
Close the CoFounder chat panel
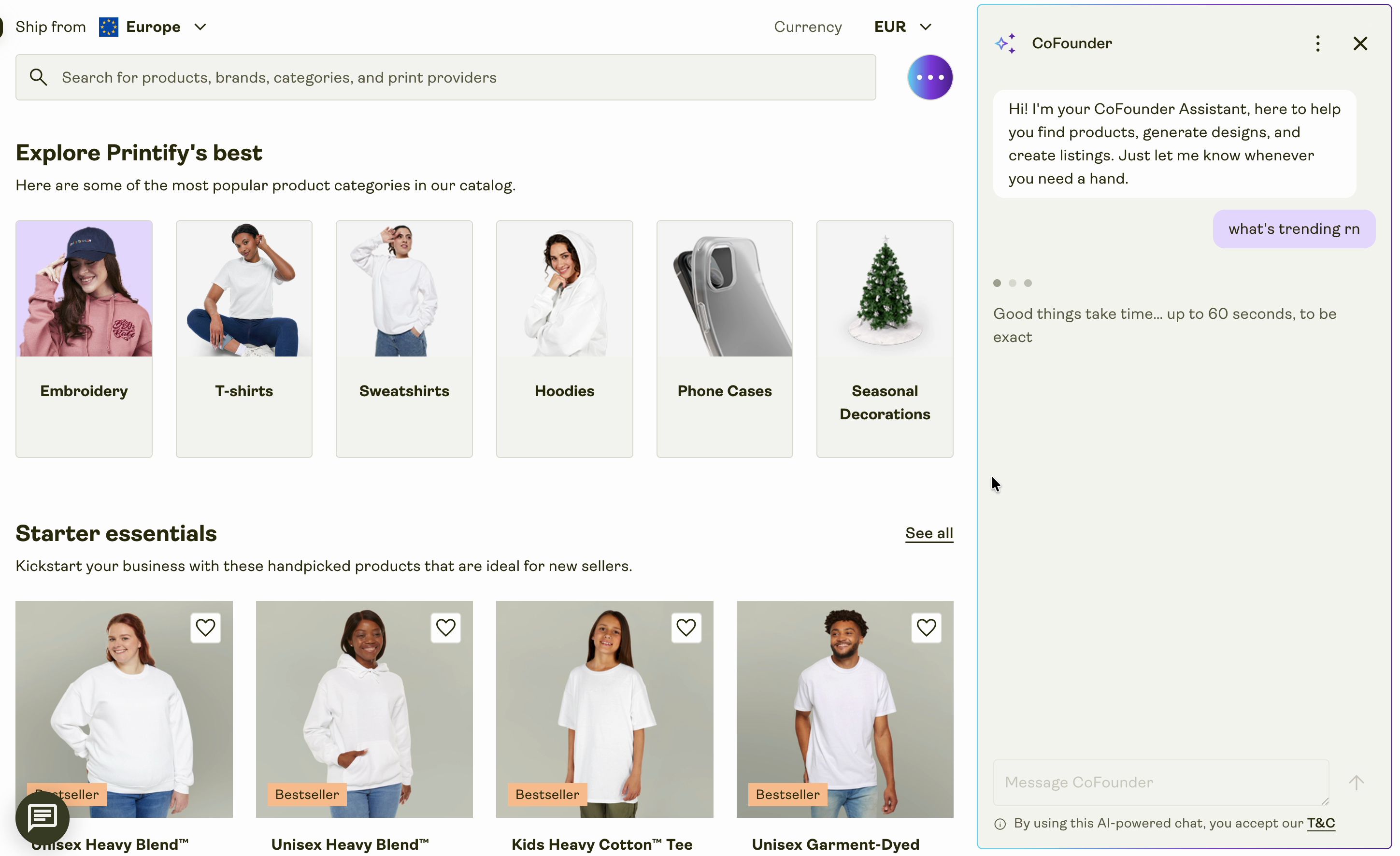(x=1359, y=43)
